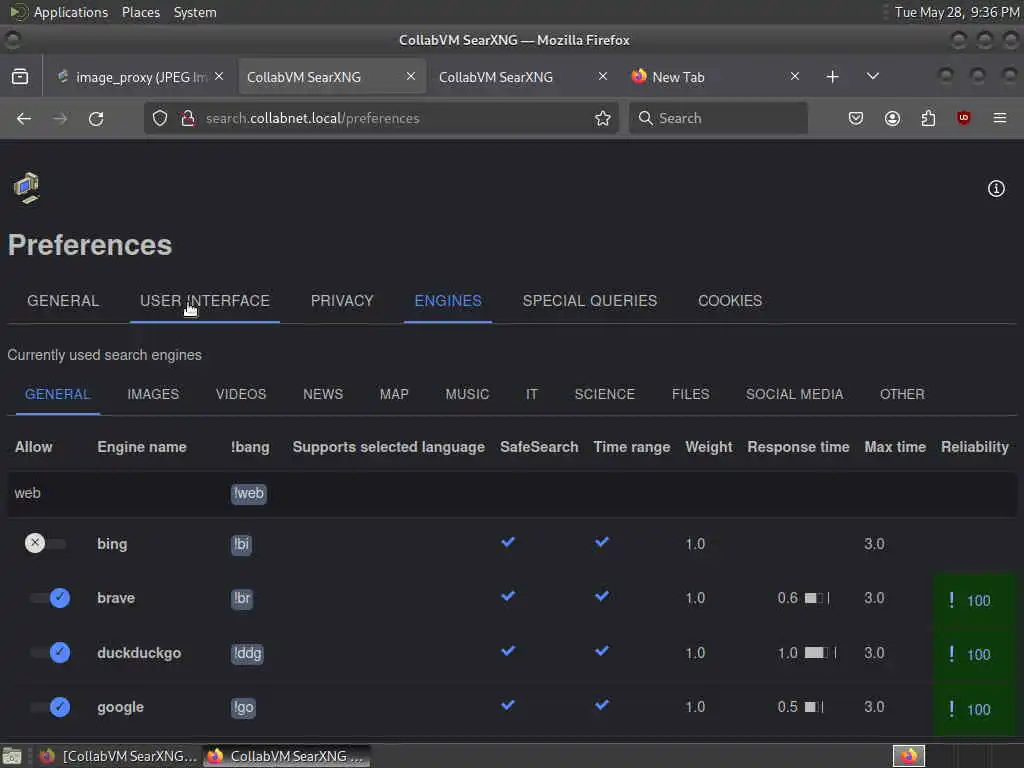Enable the bing engine toggle
1024x768 pixels.
pyautogui.click(x=45, y=543)
